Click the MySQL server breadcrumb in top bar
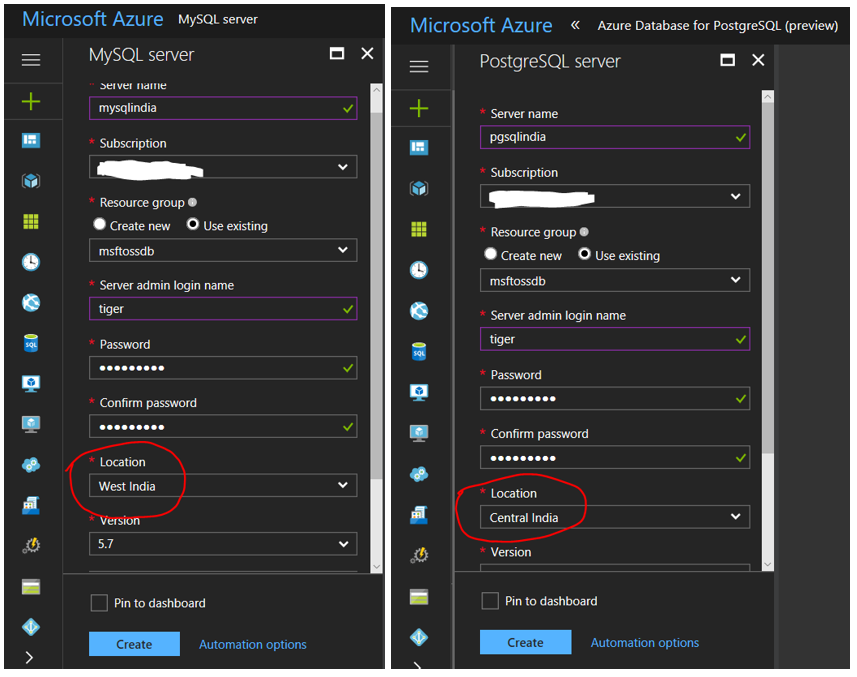The width and height of the screenshot is (857, 677). click(x=217, y=19)
